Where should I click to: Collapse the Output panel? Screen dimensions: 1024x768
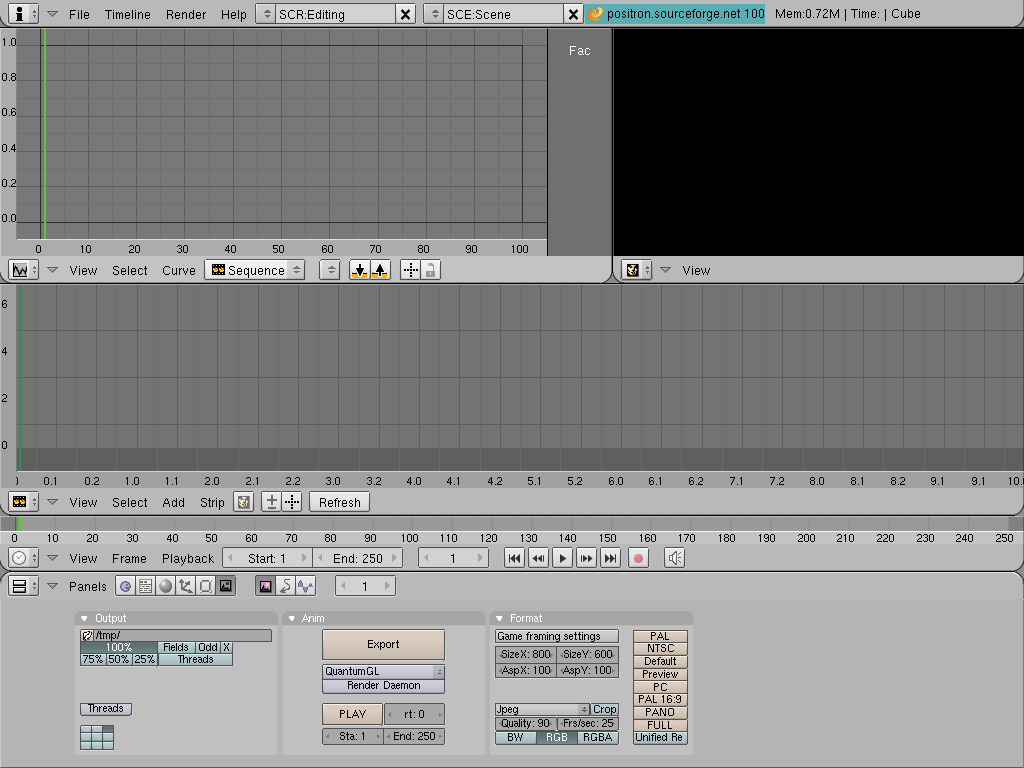point(84,618)
